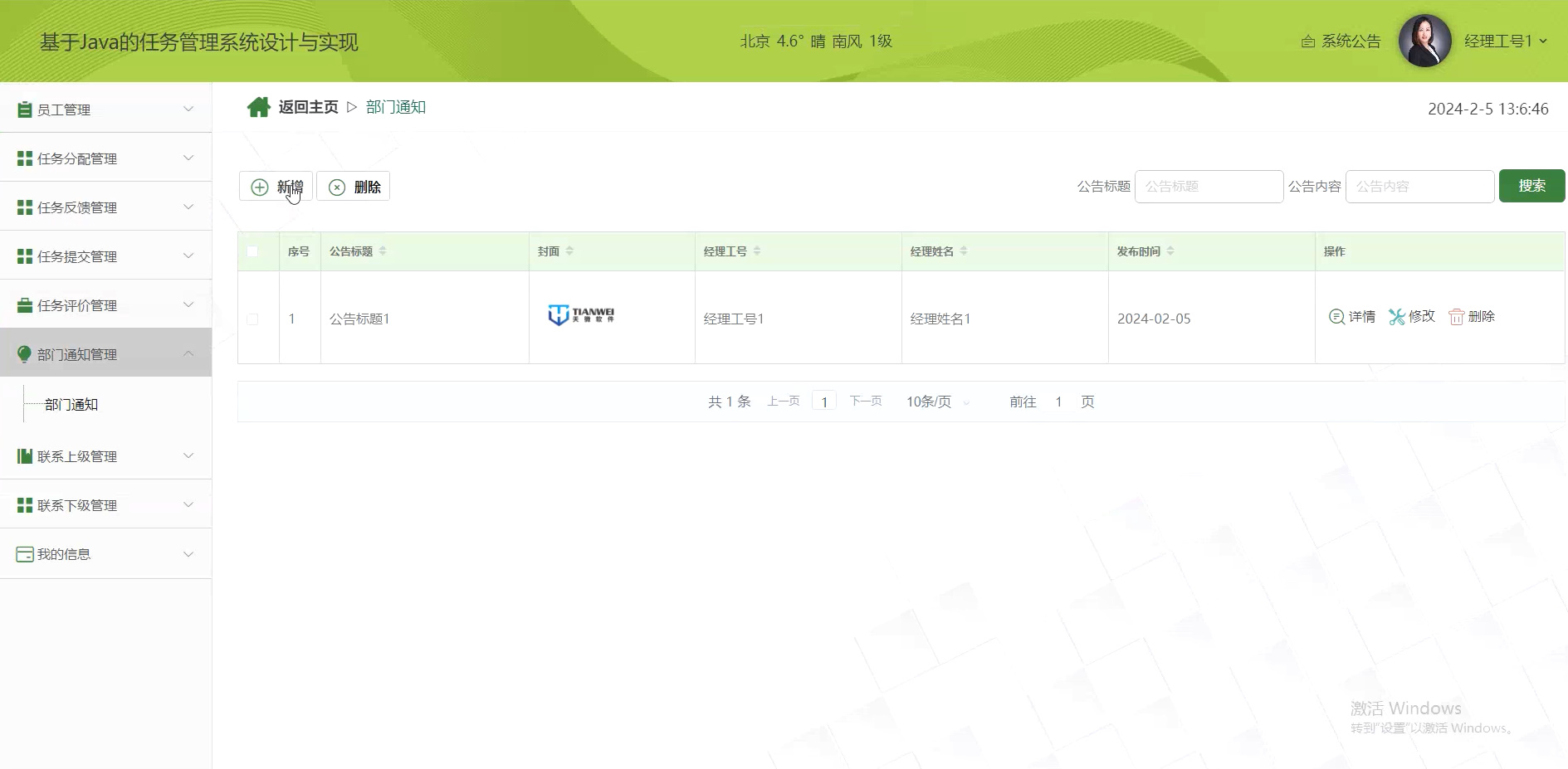The width and height of the screenshot is (1568, 769).
Task: Click the 详情 magnifier icon in row 1
Action: [x=1336, y=317]
